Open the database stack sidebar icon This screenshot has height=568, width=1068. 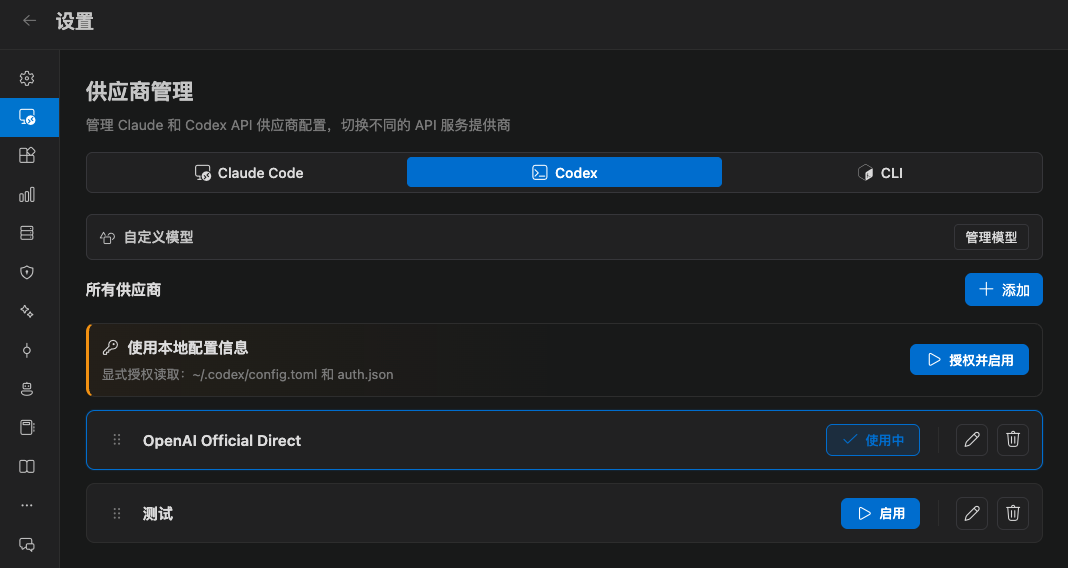[27, 234]
